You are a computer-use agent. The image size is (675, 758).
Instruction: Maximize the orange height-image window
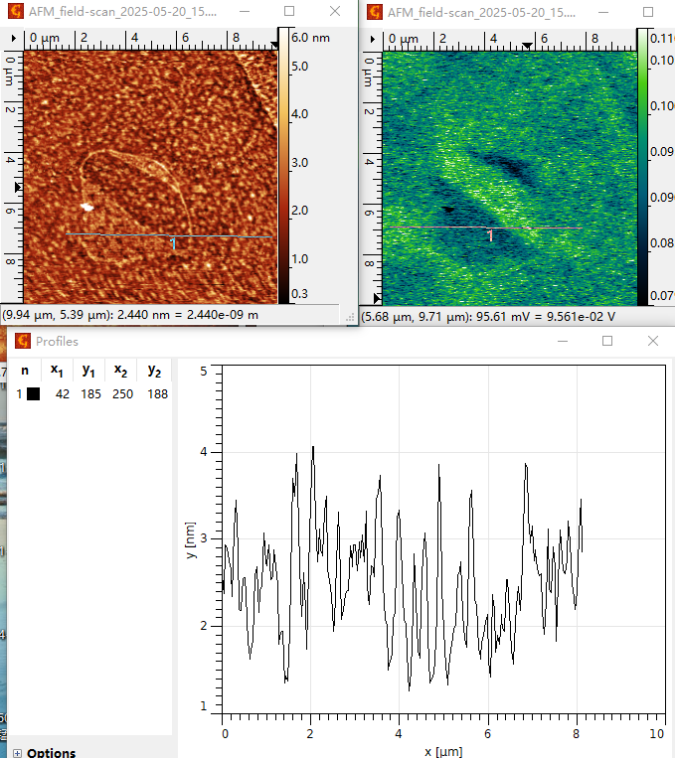point(289,12)
